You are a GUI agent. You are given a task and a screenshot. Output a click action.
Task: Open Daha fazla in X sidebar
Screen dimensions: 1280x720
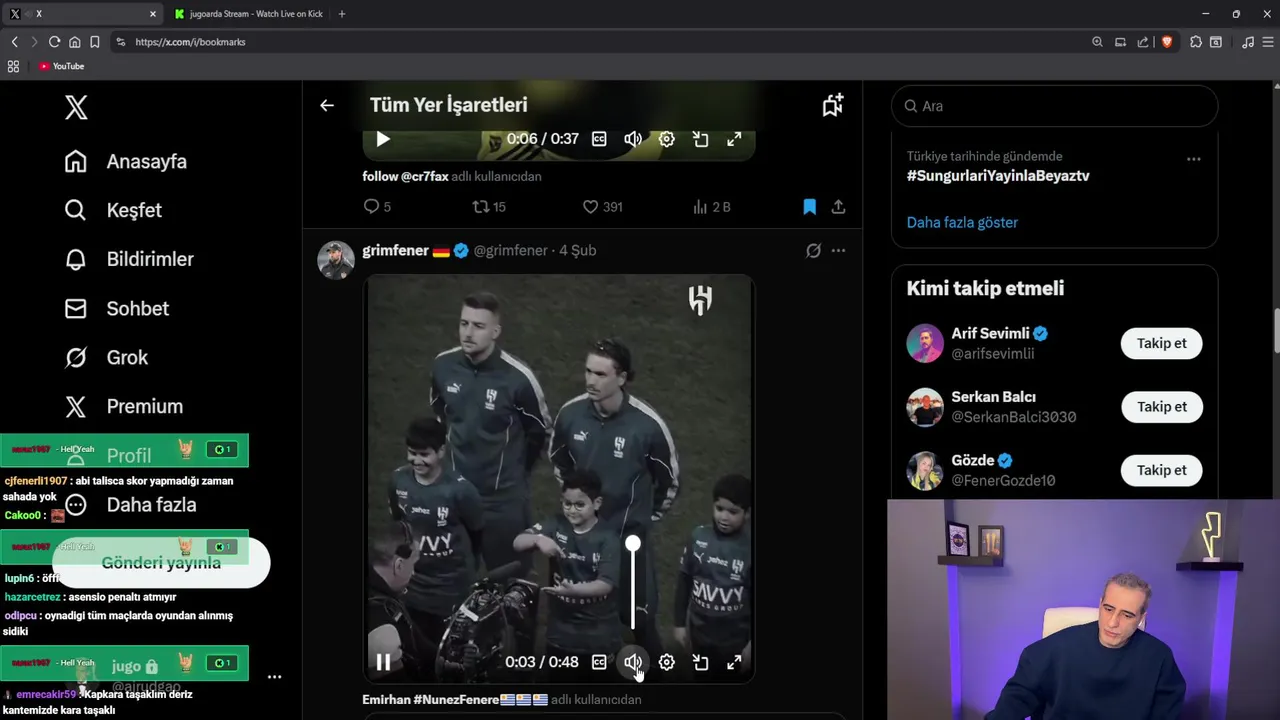coord(130,505)
